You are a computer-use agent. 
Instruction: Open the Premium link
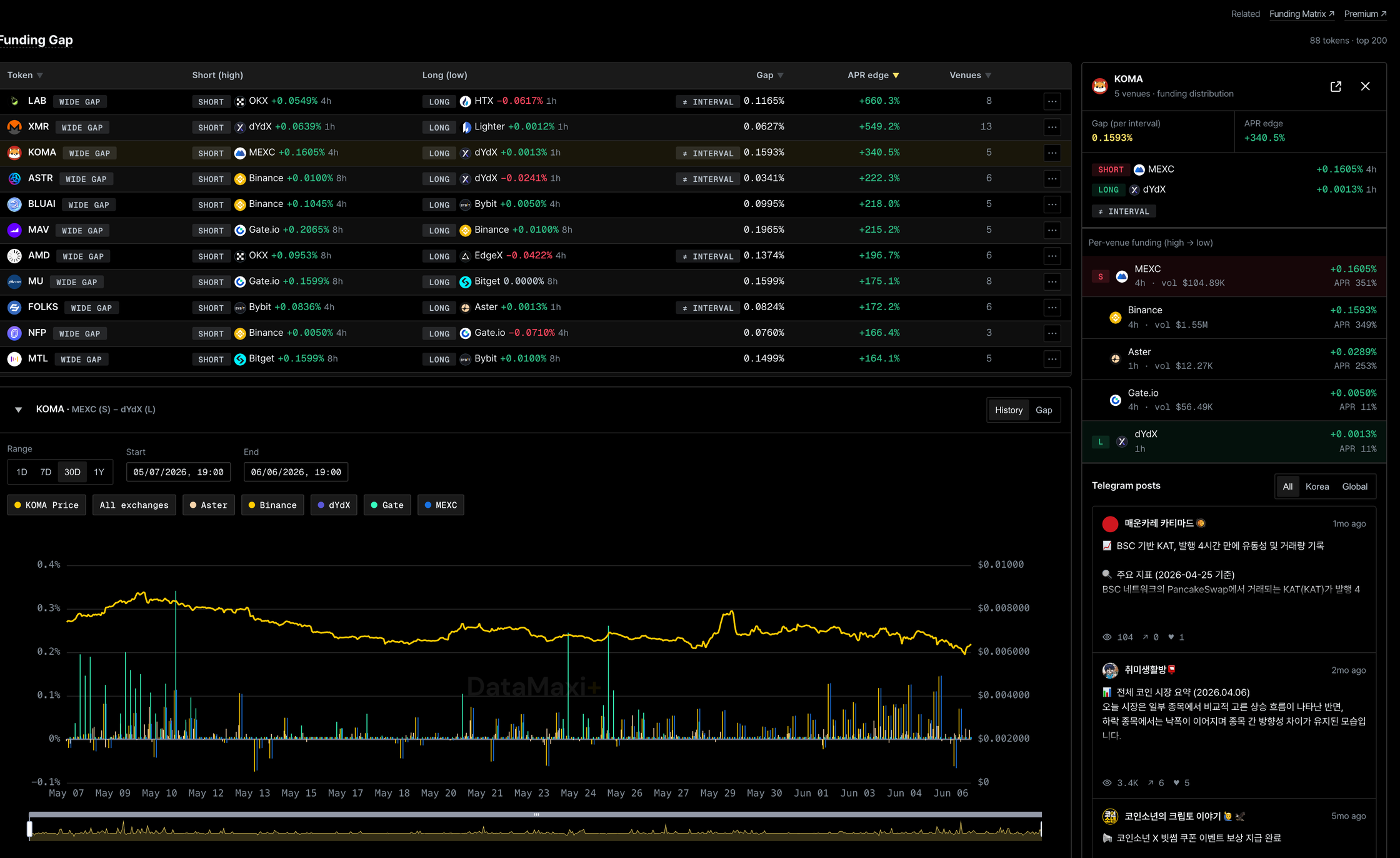point(1366,14)
